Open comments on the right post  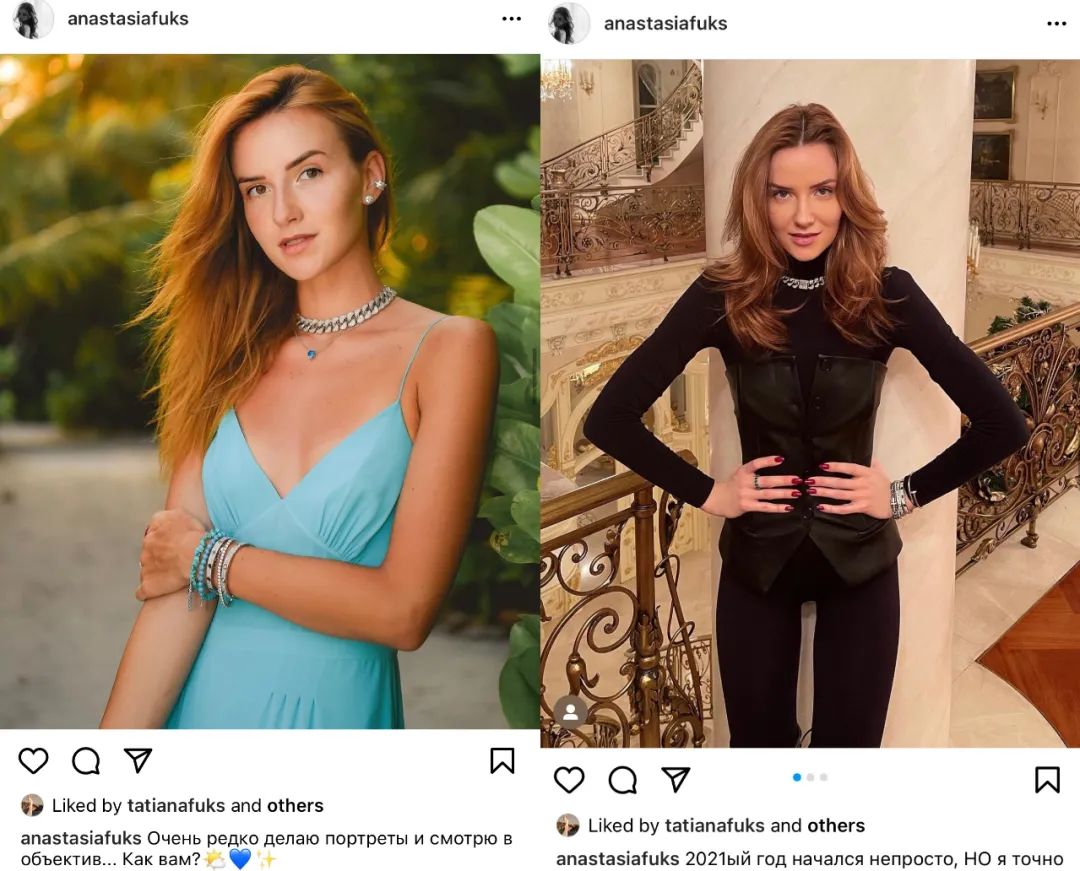point(622,780)
